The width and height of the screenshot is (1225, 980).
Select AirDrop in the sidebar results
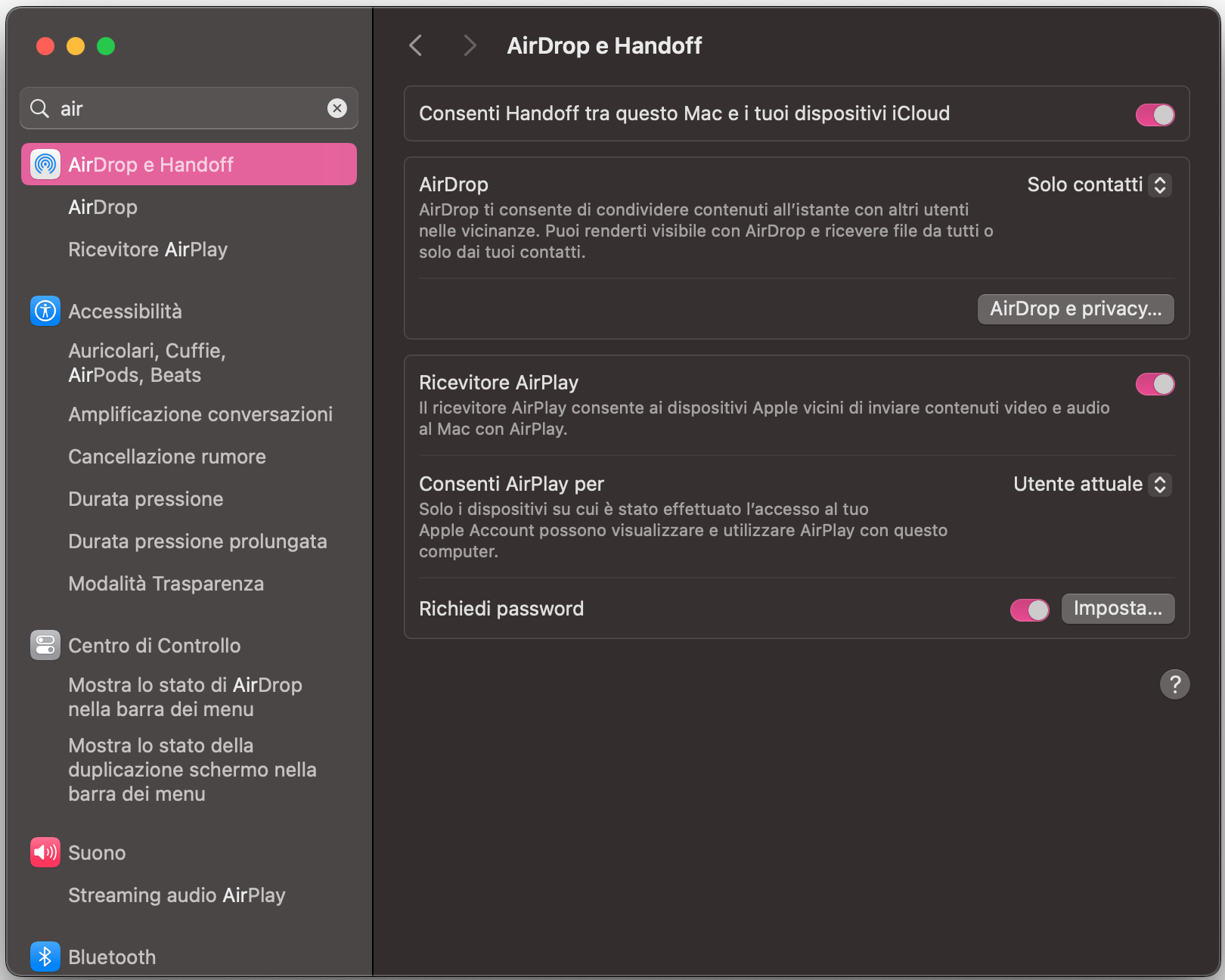[x=103, y=206]
